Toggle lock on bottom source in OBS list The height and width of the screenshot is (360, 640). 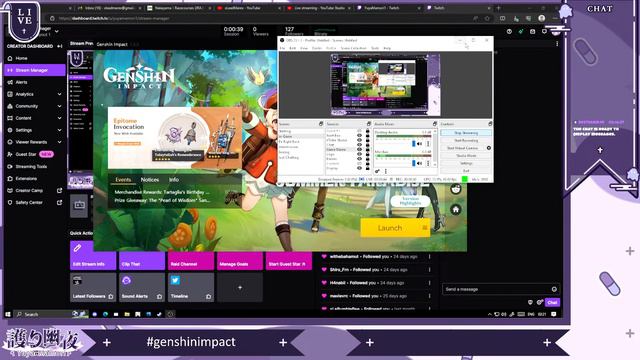(368, 168)
